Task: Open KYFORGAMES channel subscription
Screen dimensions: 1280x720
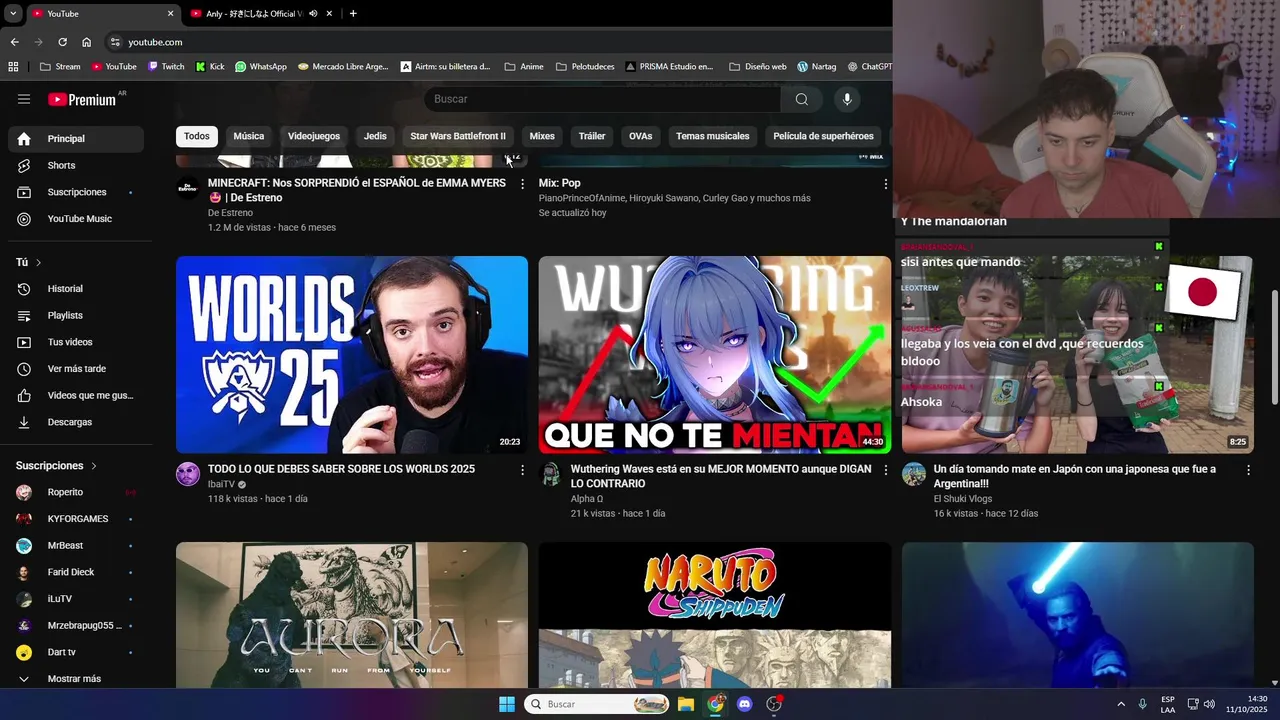Action: click(76, 519)
